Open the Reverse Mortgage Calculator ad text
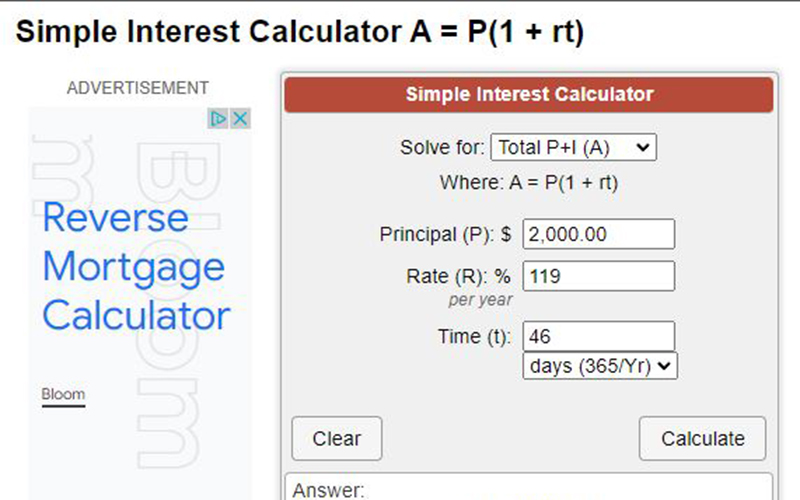The height and width of the screenshot is (500, 800). [136, 266]
